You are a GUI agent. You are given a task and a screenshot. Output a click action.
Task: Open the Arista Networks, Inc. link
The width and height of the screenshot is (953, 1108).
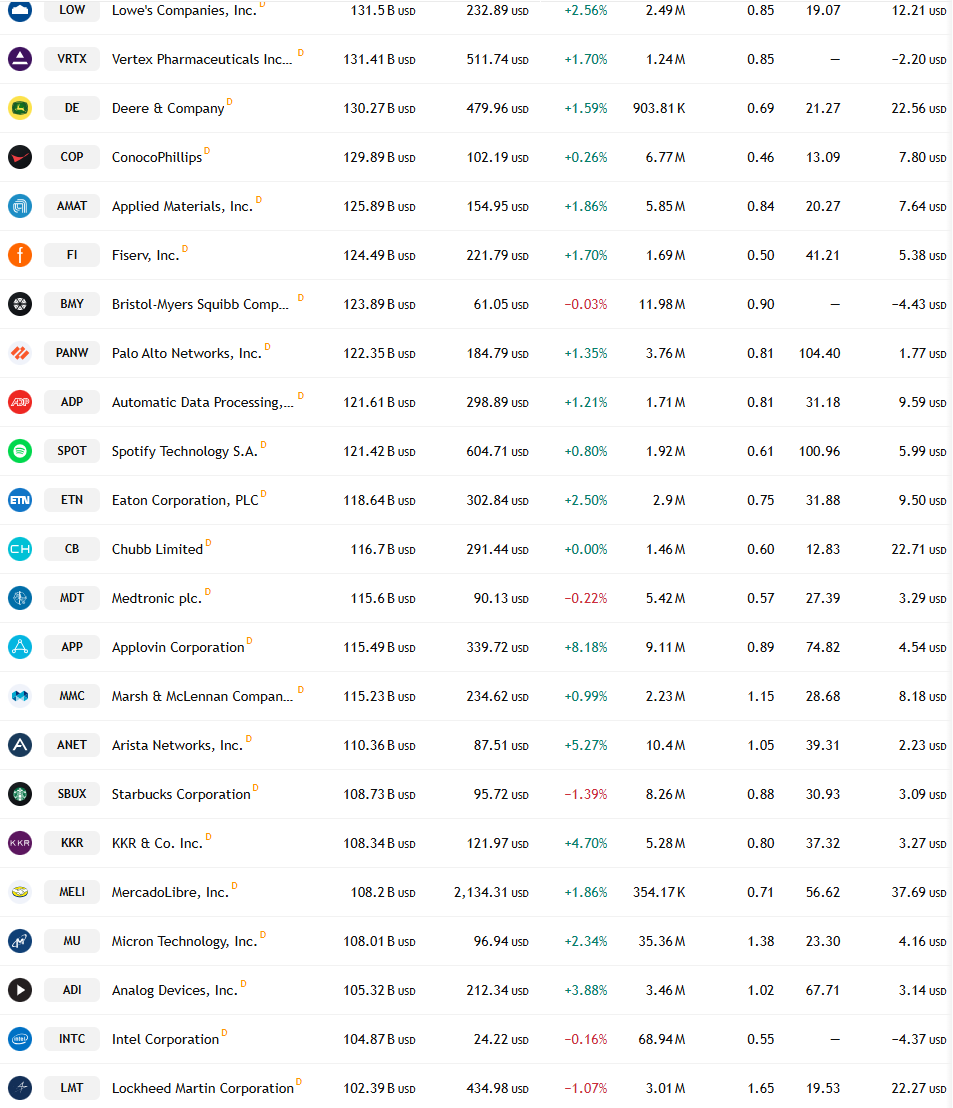(x=177, y=745)
